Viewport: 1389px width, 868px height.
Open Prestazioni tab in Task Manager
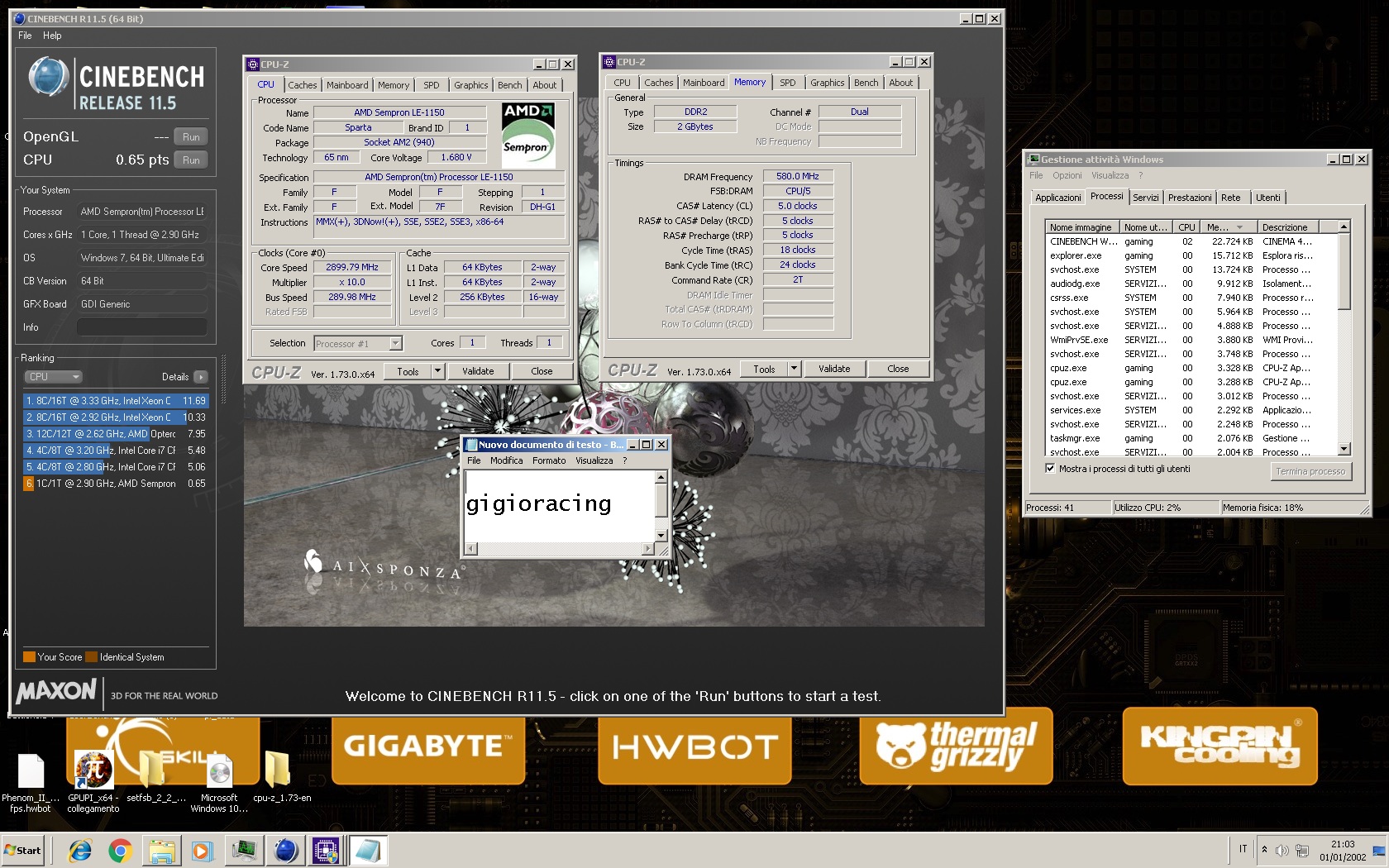click(1190, 198)
